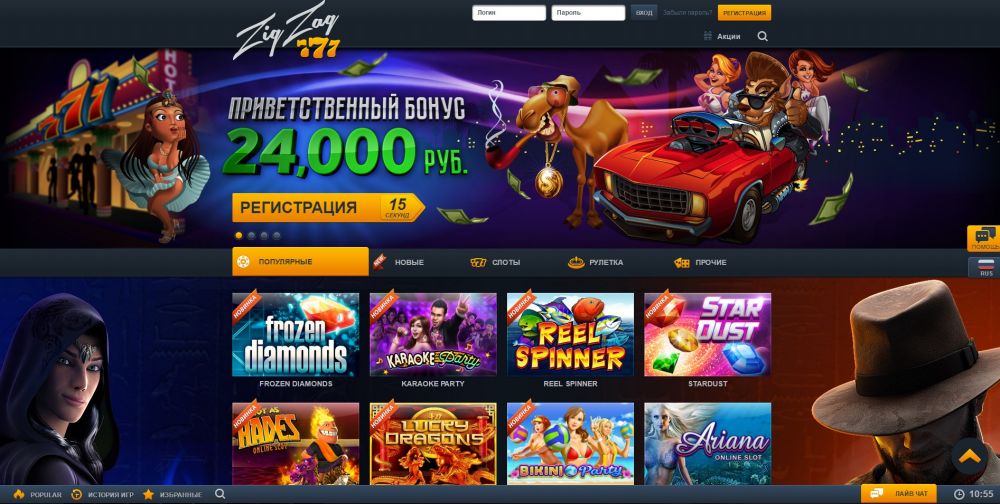Switch to the Рулетка tab
Image resolution: width=1000 pixels, height=504 pixels.
point(596,262)
